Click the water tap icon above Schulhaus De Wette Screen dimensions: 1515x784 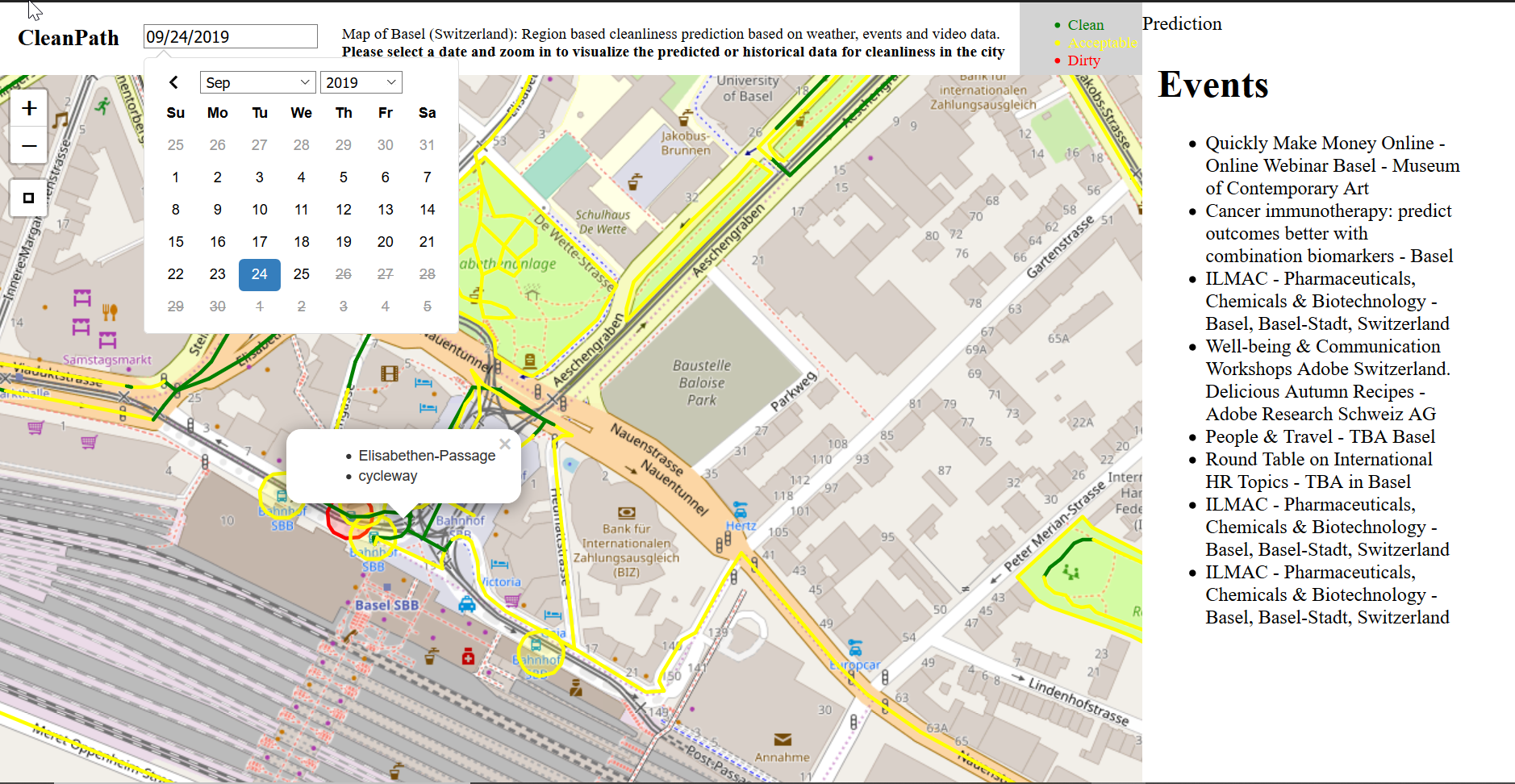point(635,182)
